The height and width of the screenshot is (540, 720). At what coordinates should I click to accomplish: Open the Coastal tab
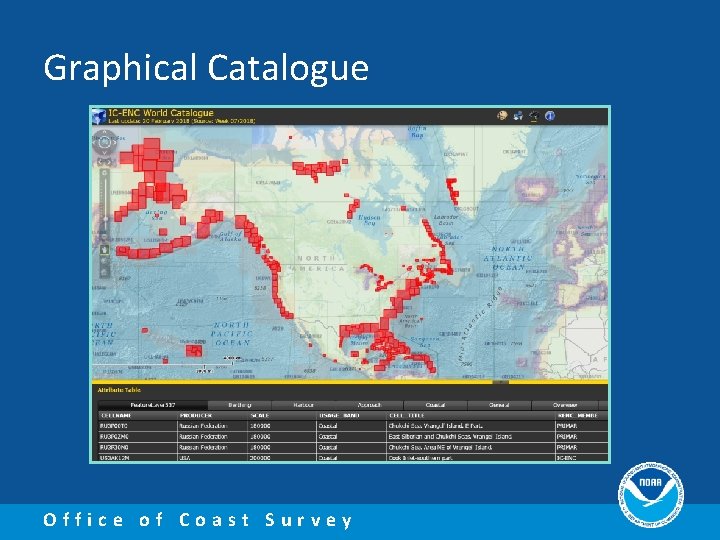(435, 405)
